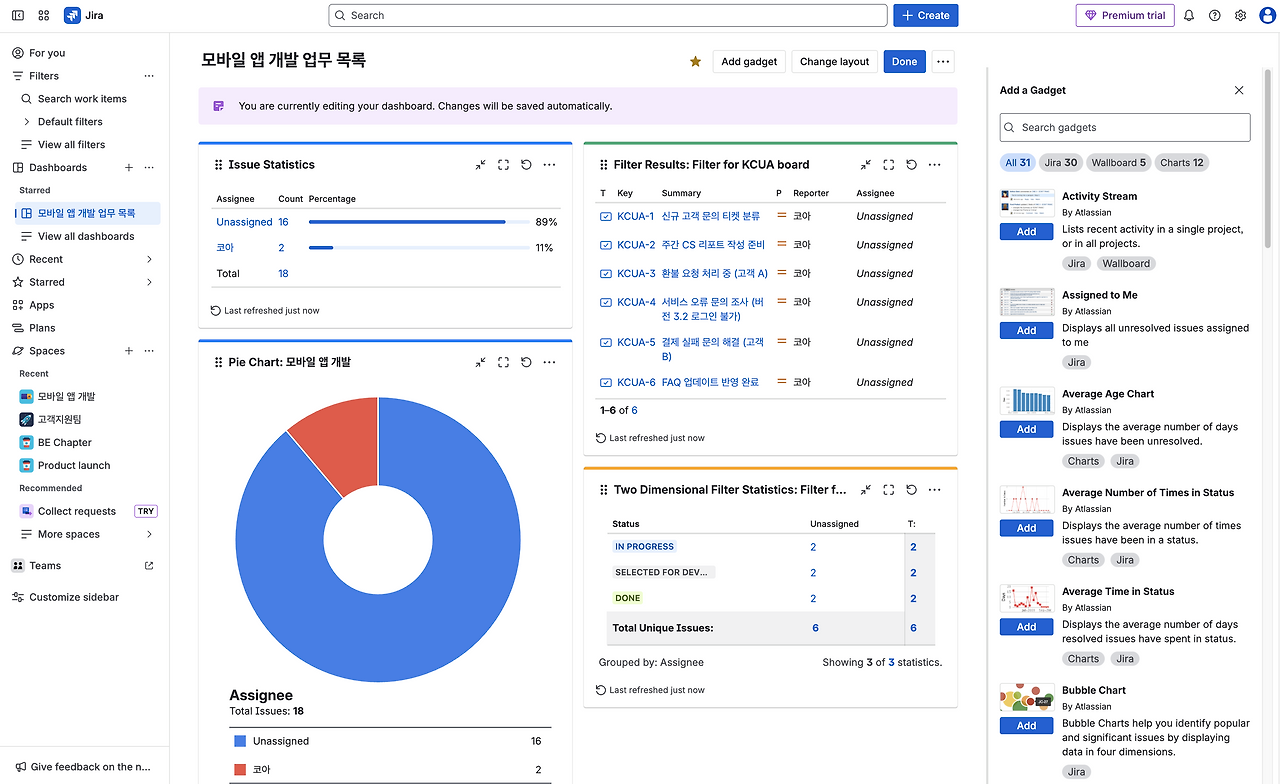The height and width of the screenshot is (784, 1280).
Task: Maximize the Pie Chart gadget
Action: 503,362
